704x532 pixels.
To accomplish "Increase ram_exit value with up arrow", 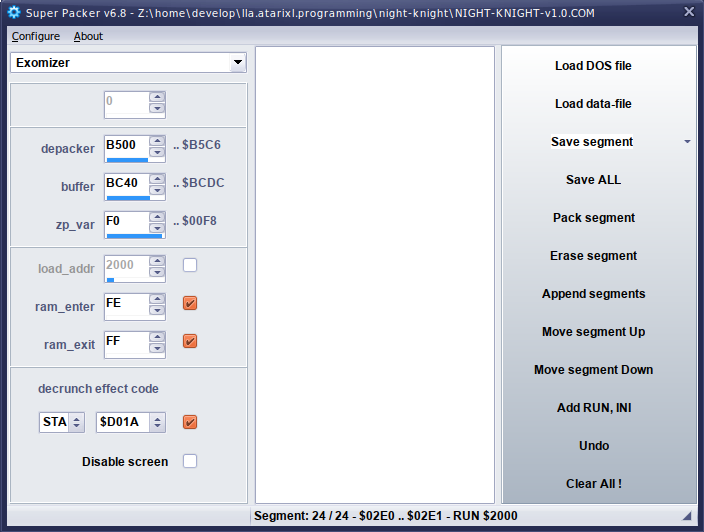I will tap(157, 338).
